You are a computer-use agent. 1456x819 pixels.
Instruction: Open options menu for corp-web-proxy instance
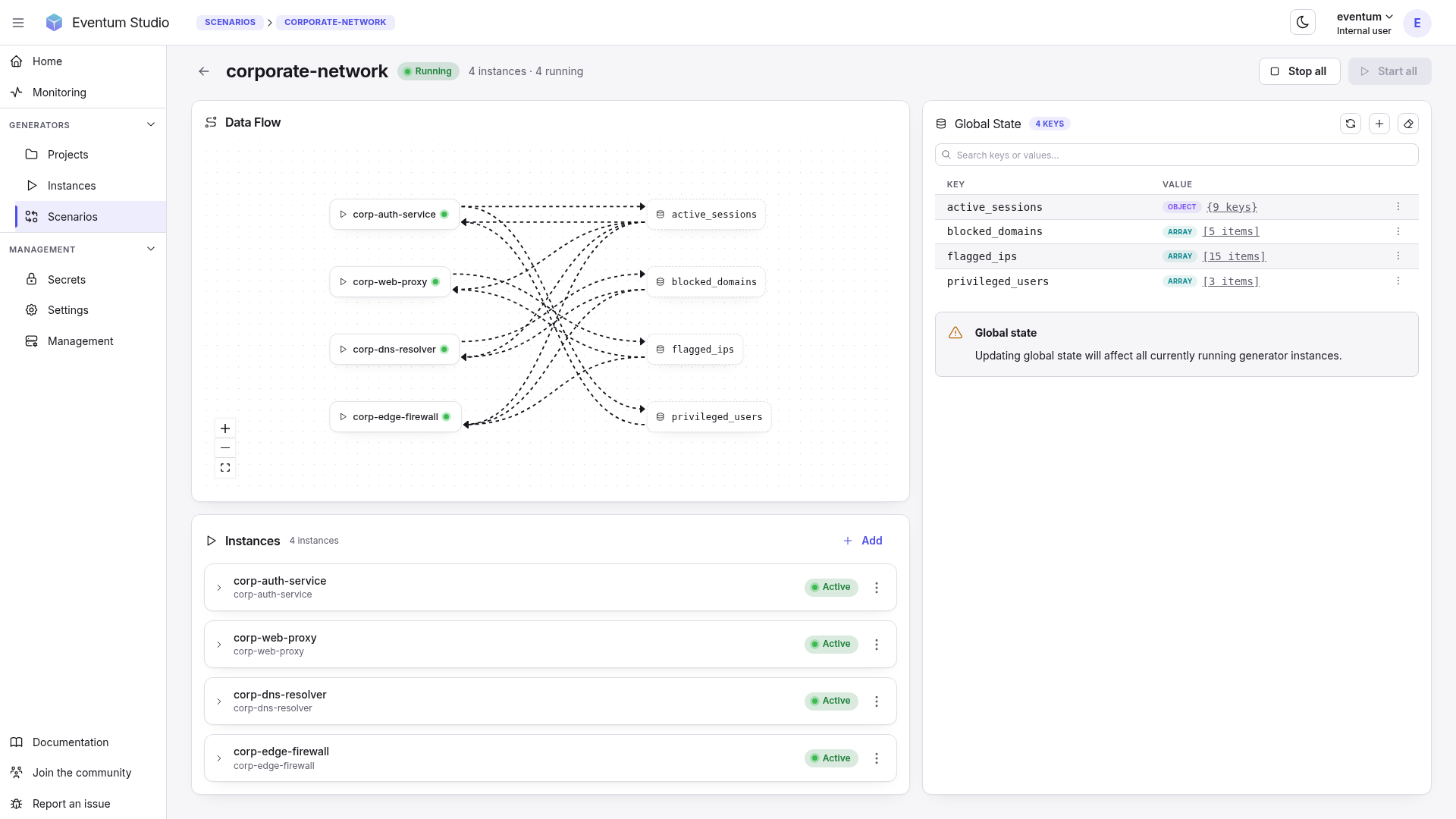coord(877,645)
